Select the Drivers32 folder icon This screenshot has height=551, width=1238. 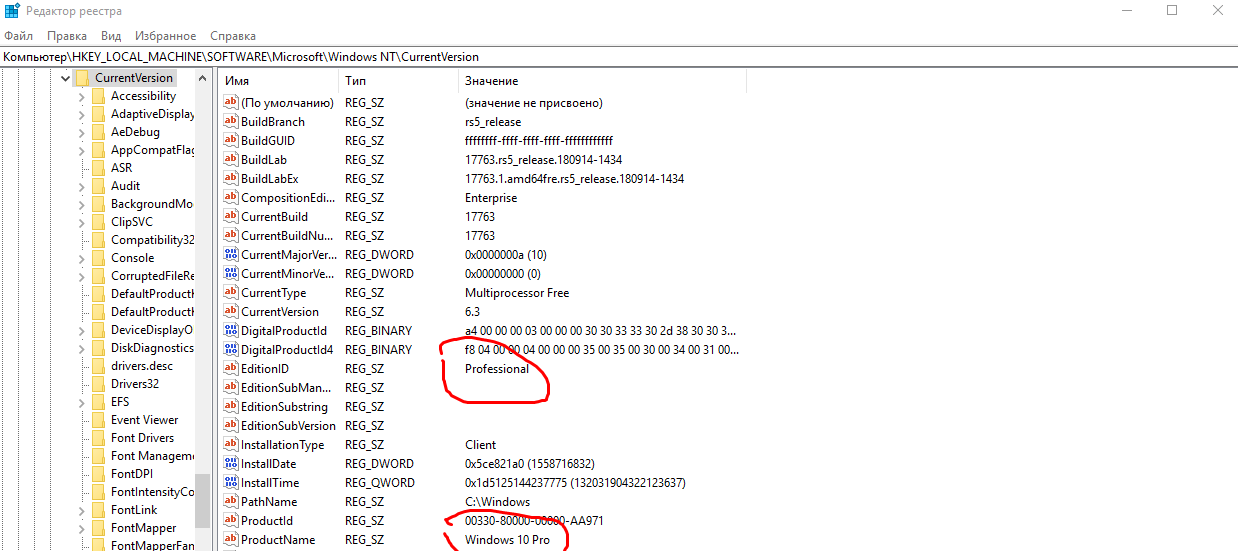click(98, 384)
